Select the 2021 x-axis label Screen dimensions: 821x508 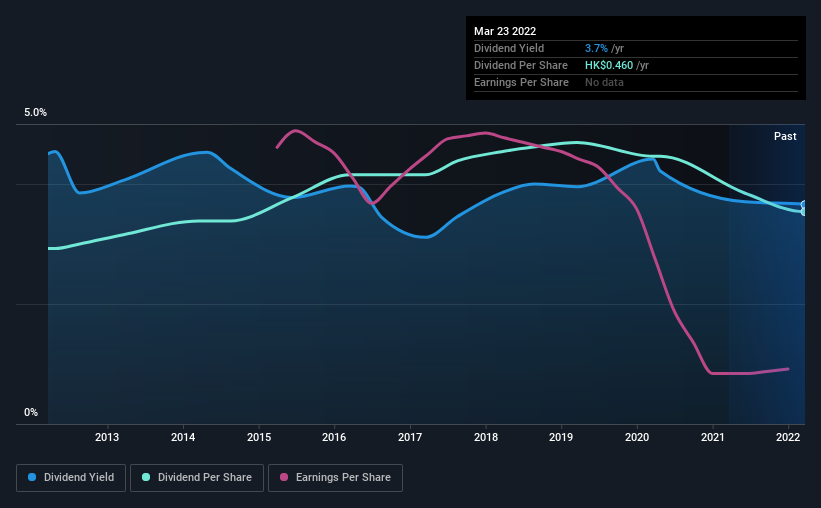click(713, 437)
